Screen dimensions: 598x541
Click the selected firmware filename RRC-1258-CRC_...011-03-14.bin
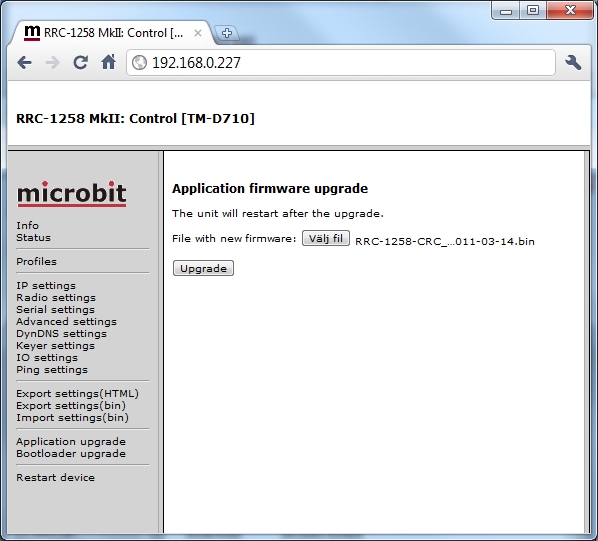pos(445,241)
